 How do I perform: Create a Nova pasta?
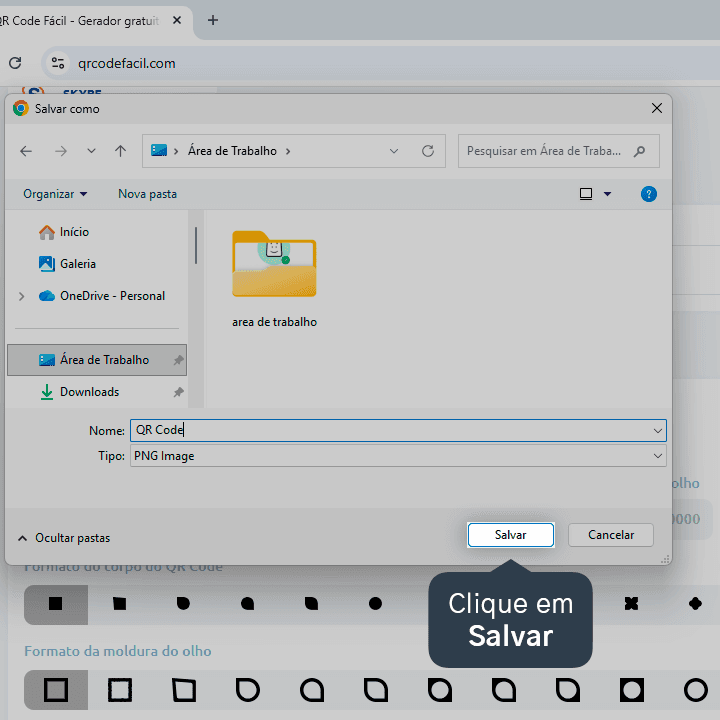[147, 194]
